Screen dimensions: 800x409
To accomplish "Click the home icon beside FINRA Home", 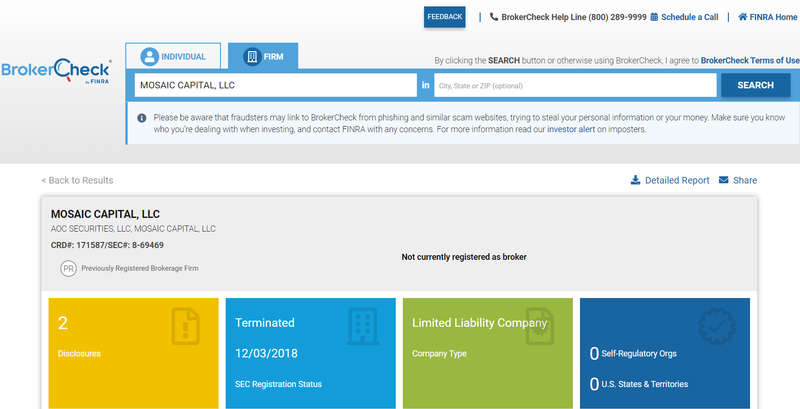I will tap(743, 17).
